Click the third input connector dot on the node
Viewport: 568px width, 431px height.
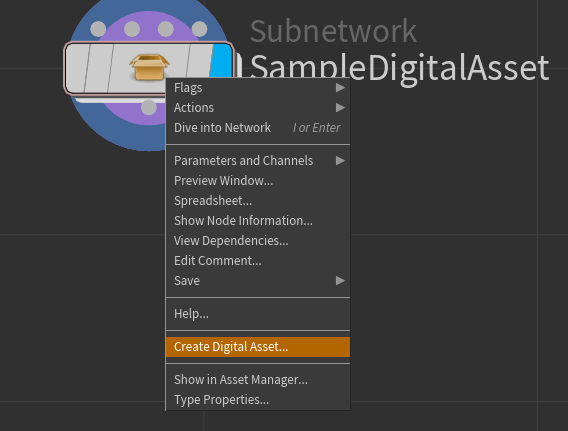[x=166, y=29]
